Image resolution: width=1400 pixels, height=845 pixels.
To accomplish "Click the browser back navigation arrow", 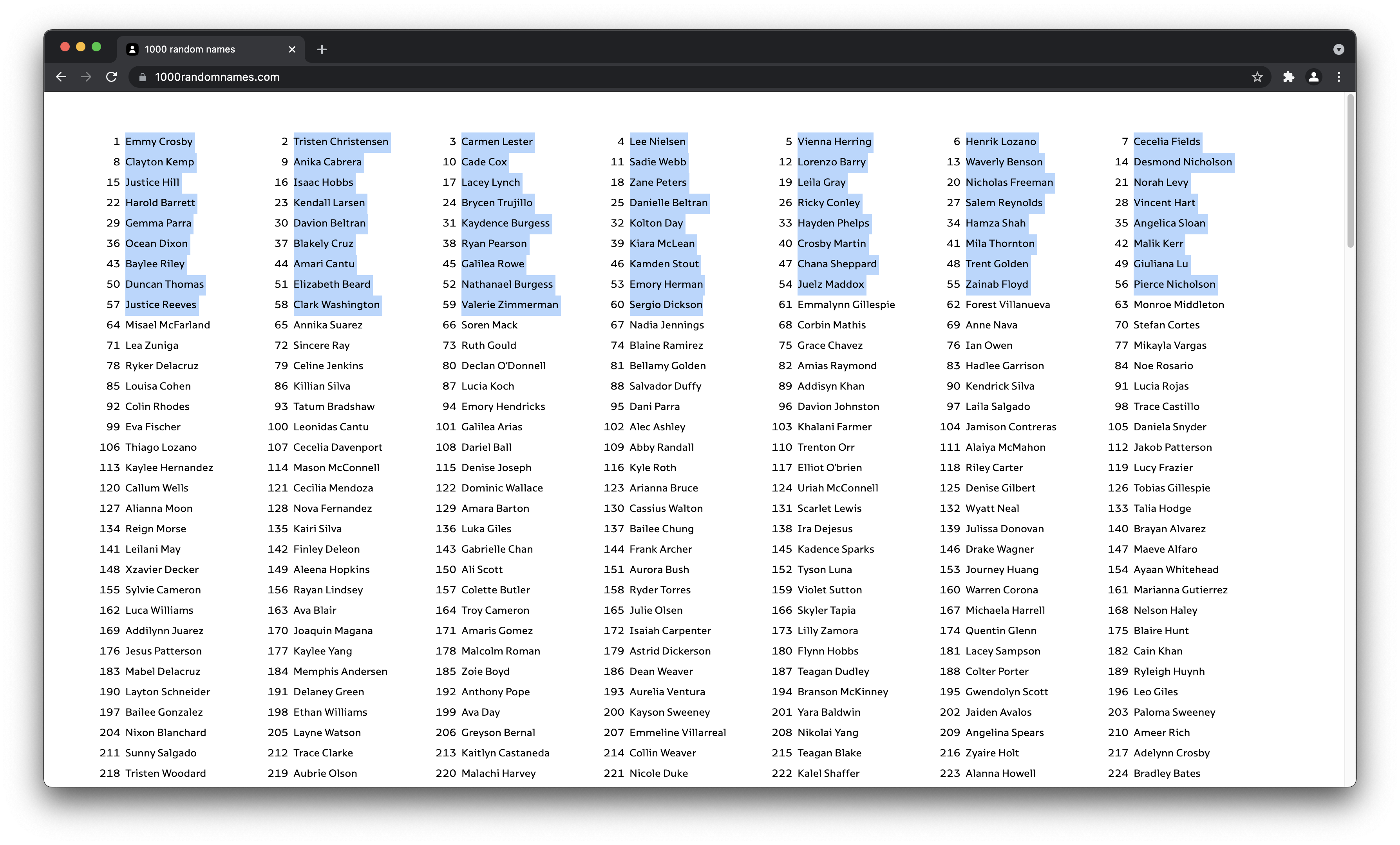I will point(61,77).
